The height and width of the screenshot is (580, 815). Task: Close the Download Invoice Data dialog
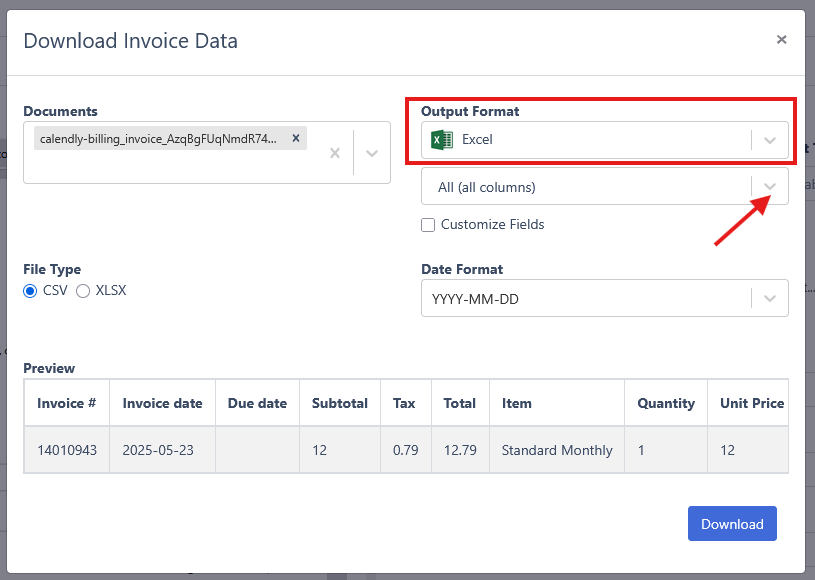click(x=781, y=39)
